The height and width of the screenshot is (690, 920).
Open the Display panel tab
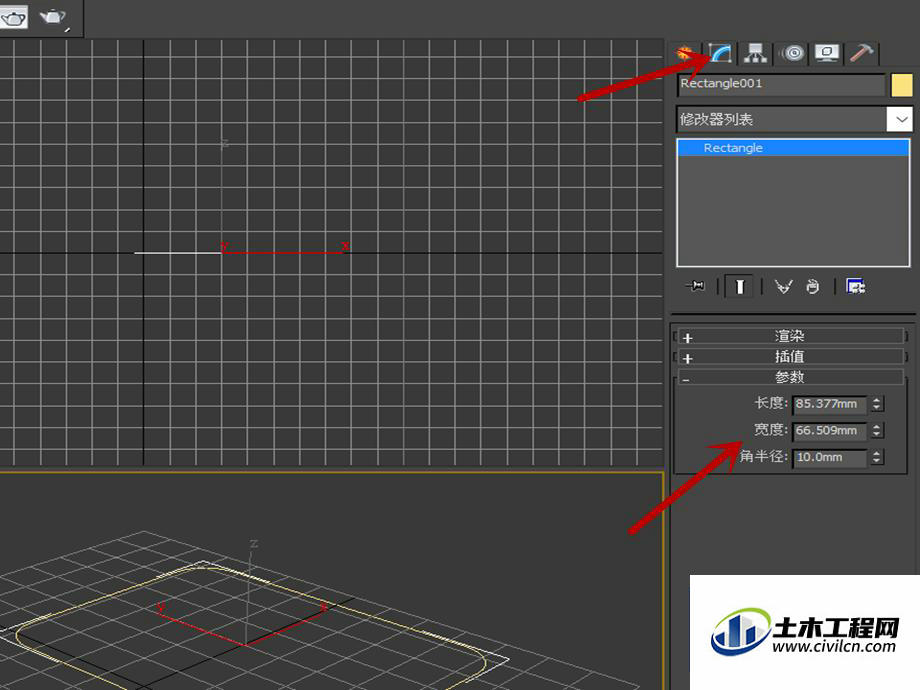[827, 53]
